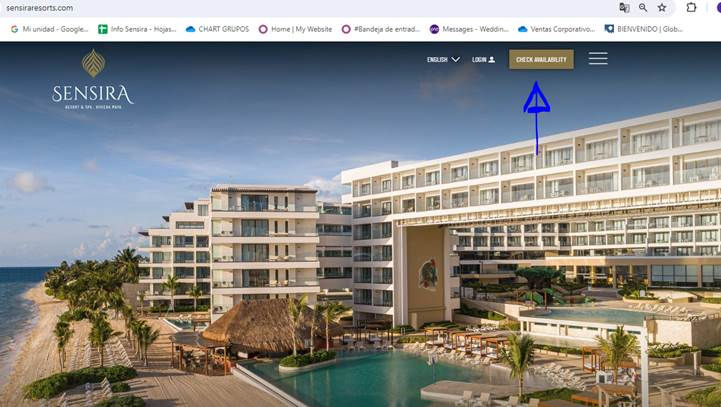
Task: Click the Check Availability button
Action: tap(541, 59)
